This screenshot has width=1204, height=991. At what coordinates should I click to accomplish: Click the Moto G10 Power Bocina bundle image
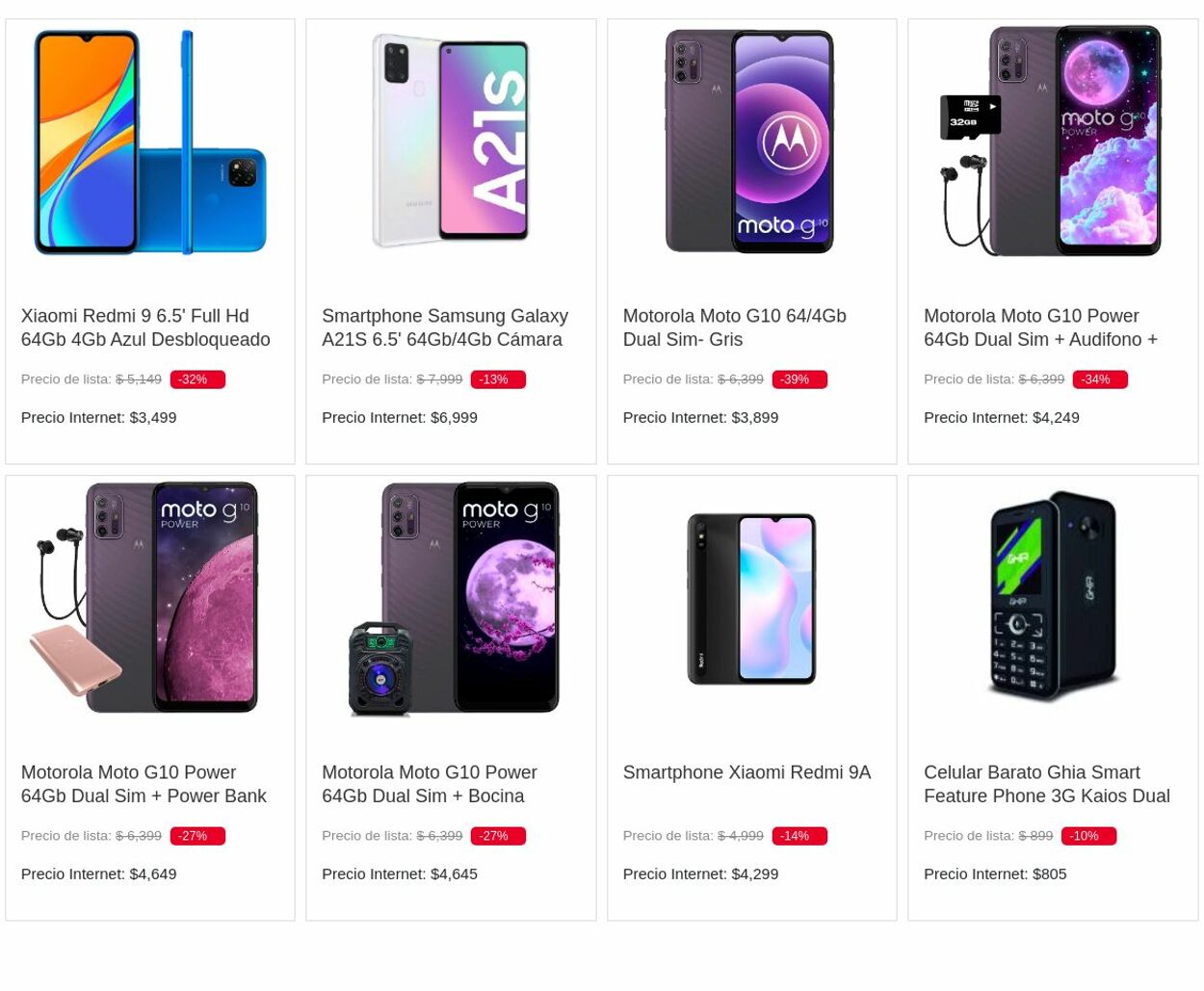[x=451, y=598]
